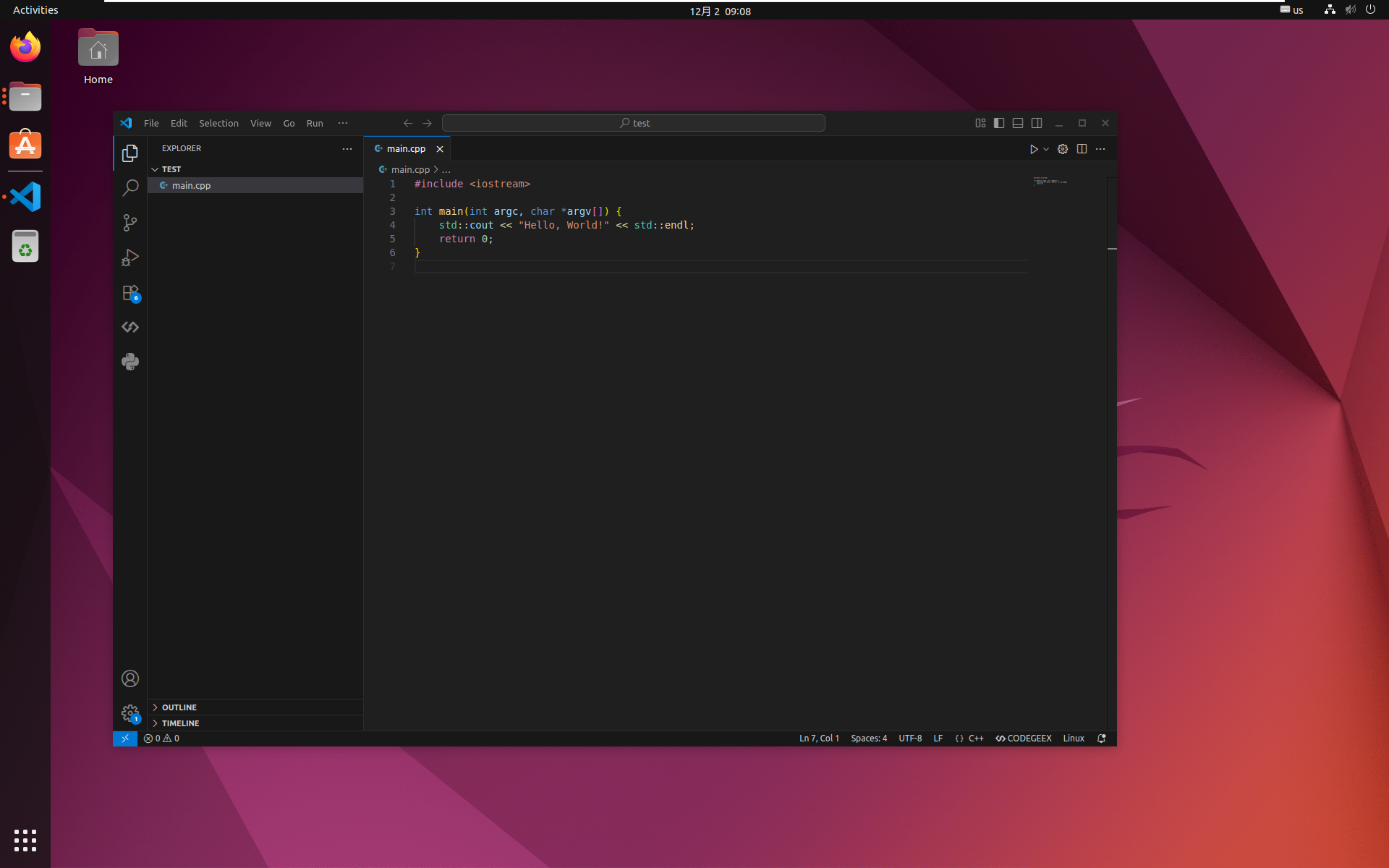Open the Source Control view
The image size is (1389, 868).
(130, 223)
